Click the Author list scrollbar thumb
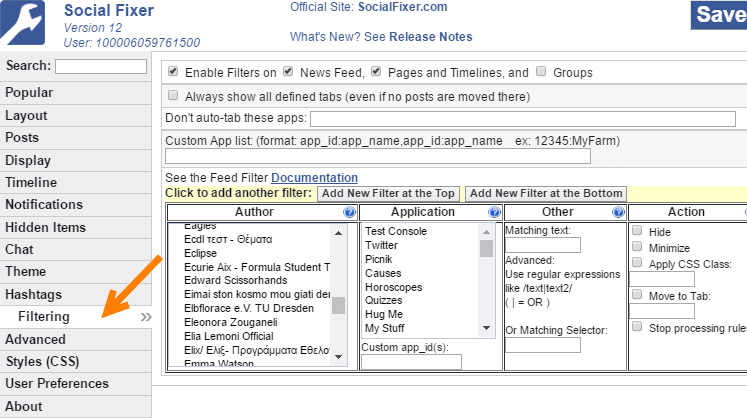This screenshot has height=418, width=747. point(338,306)
